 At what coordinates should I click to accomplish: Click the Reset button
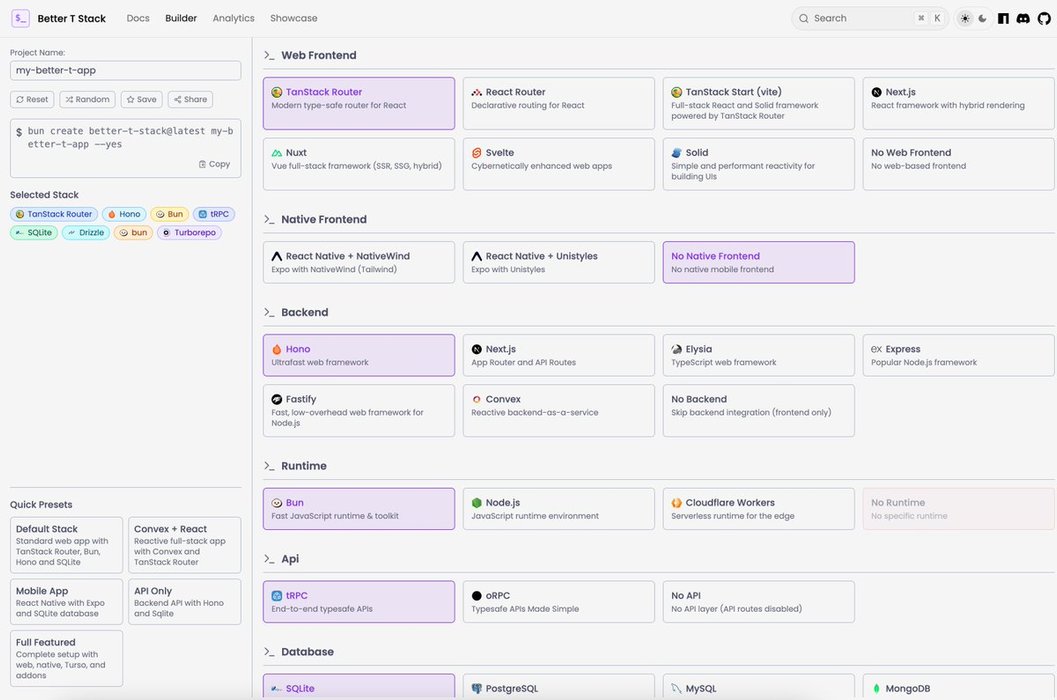[32, 99]
